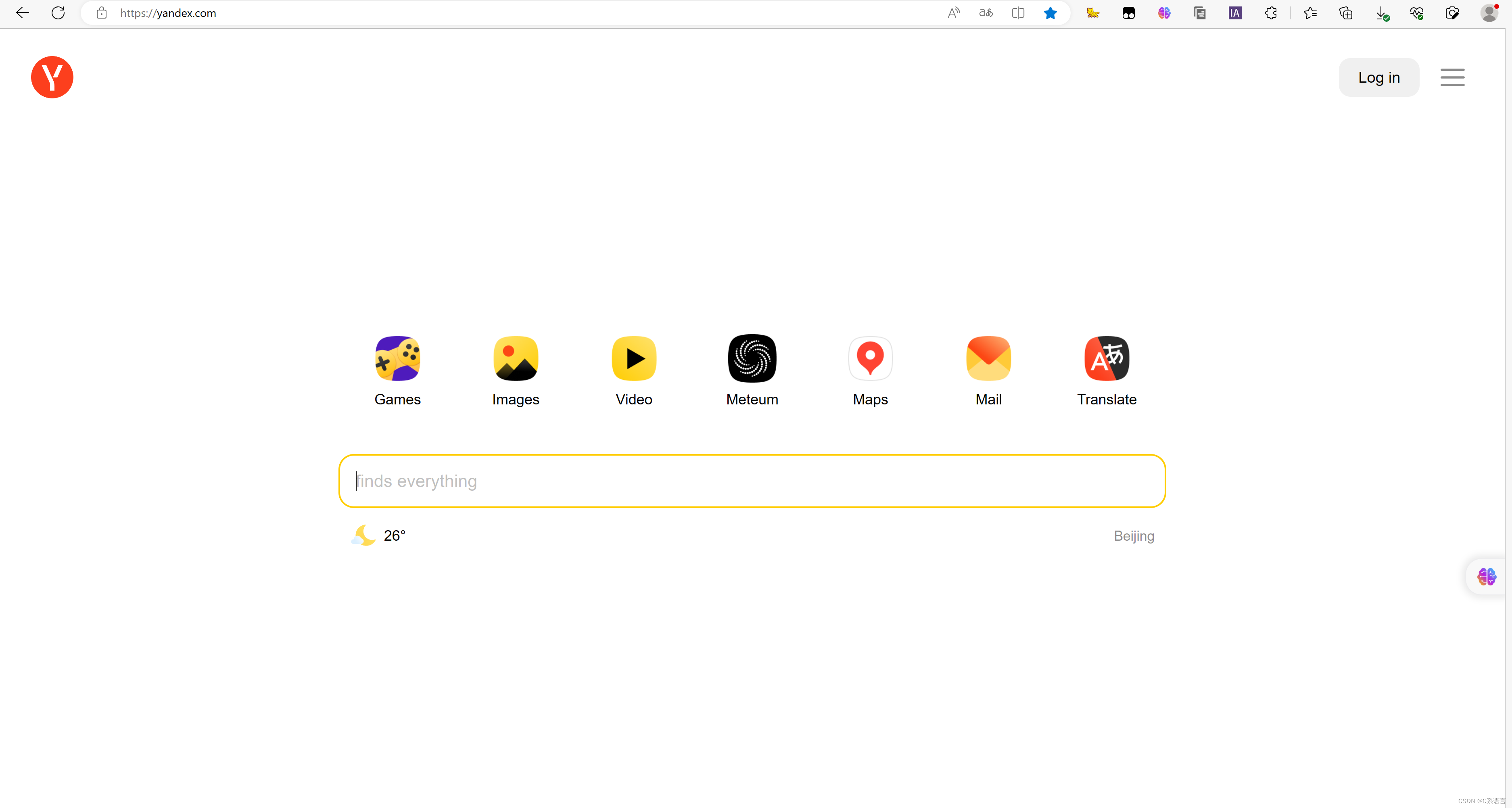Click the Meteum label text
The image size is (1512, 808).
752,399
